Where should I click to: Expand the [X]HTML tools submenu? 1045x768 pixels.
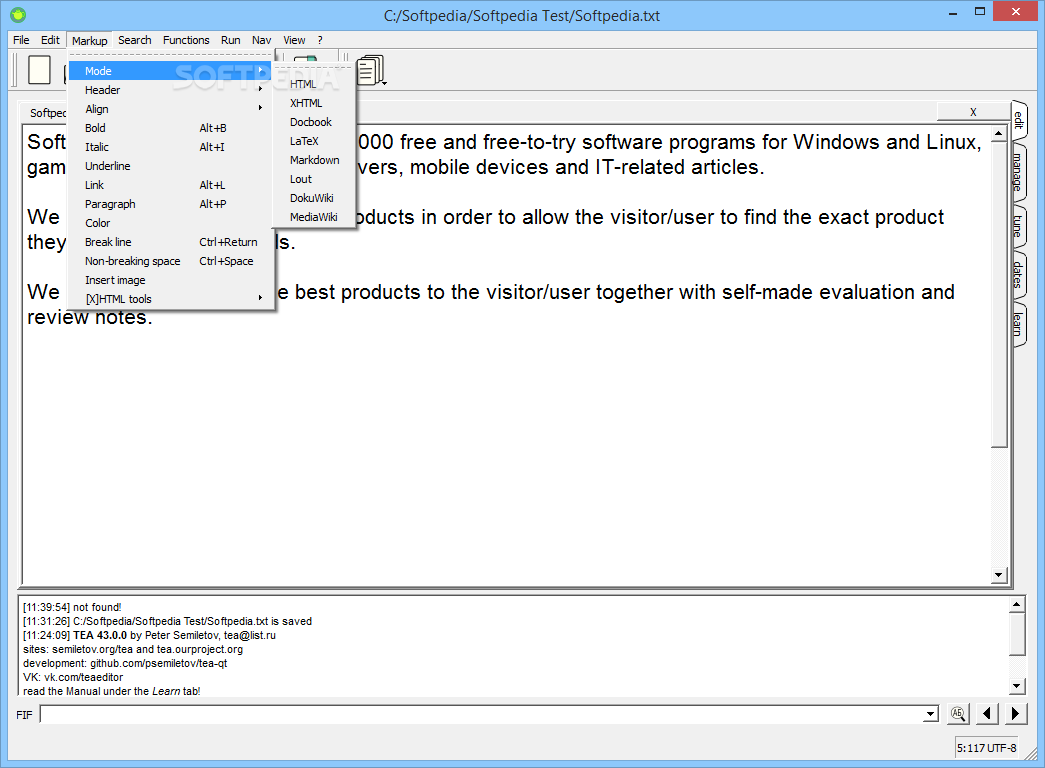click(x=171, y=299)
